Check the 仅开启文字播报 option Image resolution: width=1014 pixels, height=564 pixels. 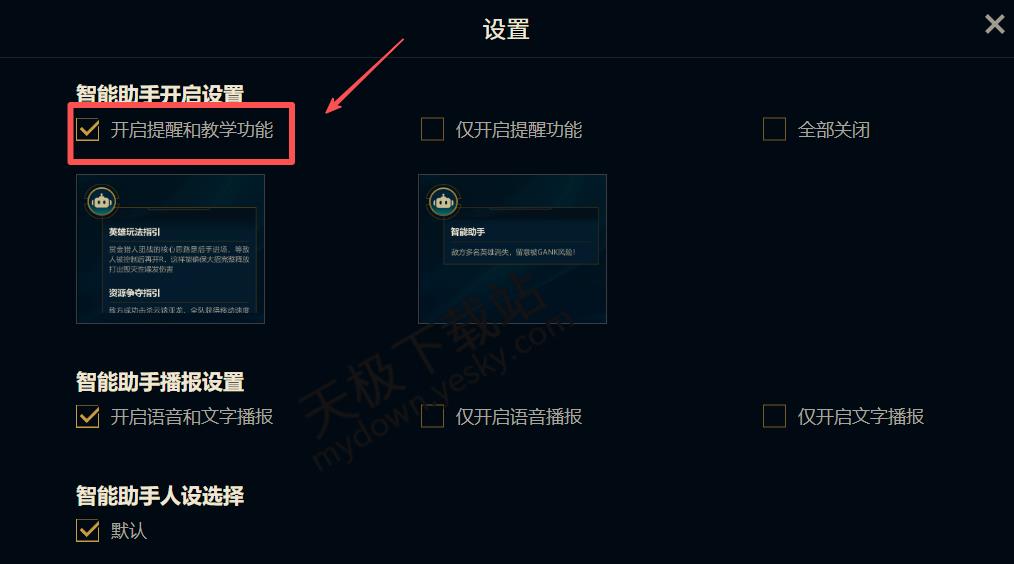coord(774,417)
